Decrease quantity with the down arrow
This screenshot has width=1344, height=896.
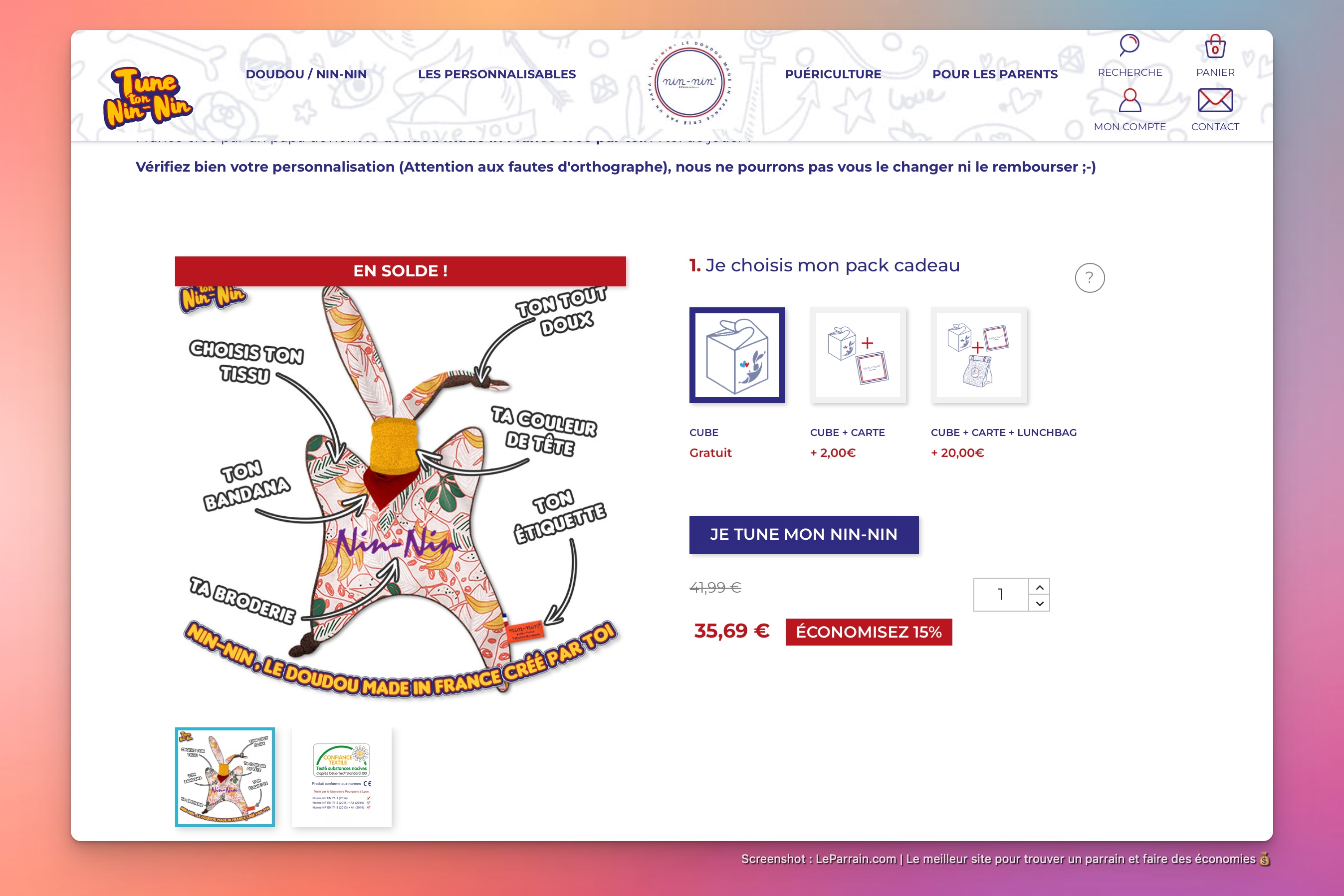tap(1039, 603)
